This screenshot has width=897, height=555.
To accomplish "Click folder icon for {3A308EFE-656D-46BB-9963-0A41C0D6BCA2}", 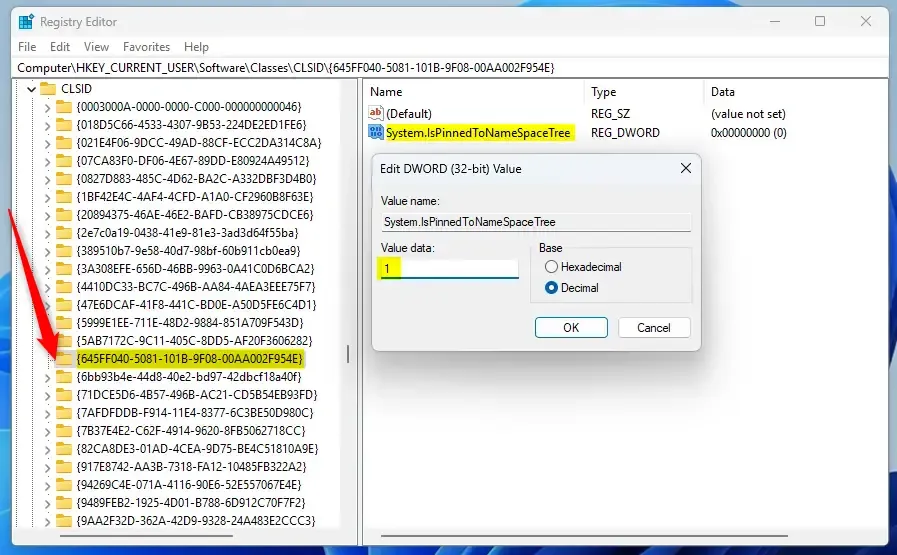I will click(x=64, y=269).
